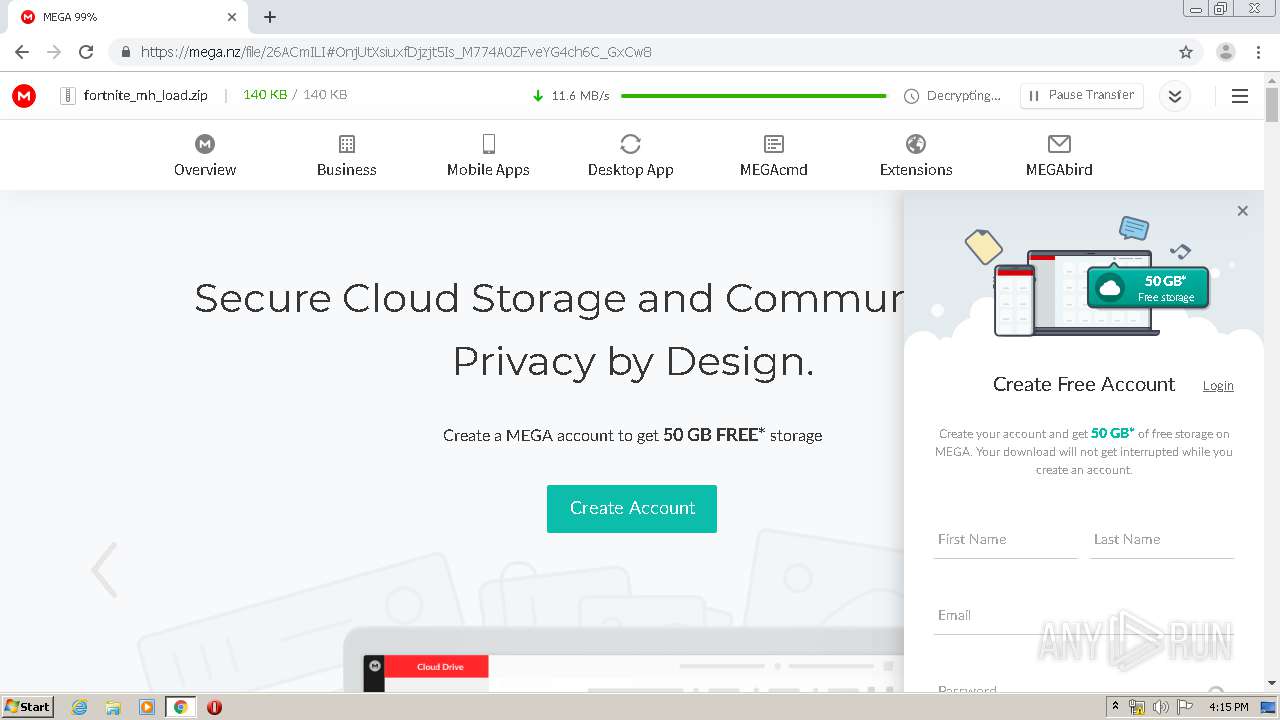Click the 50 GB Free storage badge
Image resolution: width=1280 pixels, height=720 pixels.
click(x=1148, y=288)
